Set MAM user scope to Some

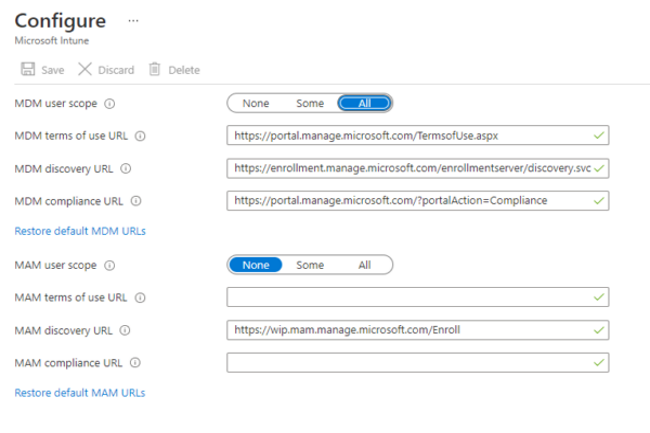310,265
